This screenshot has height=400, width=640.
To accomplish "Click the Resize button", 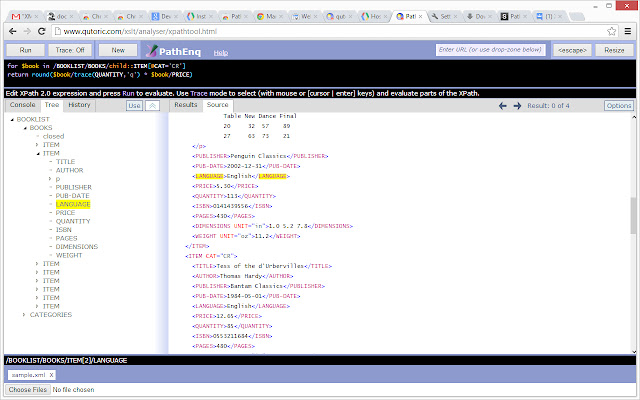I will [614, 50].
